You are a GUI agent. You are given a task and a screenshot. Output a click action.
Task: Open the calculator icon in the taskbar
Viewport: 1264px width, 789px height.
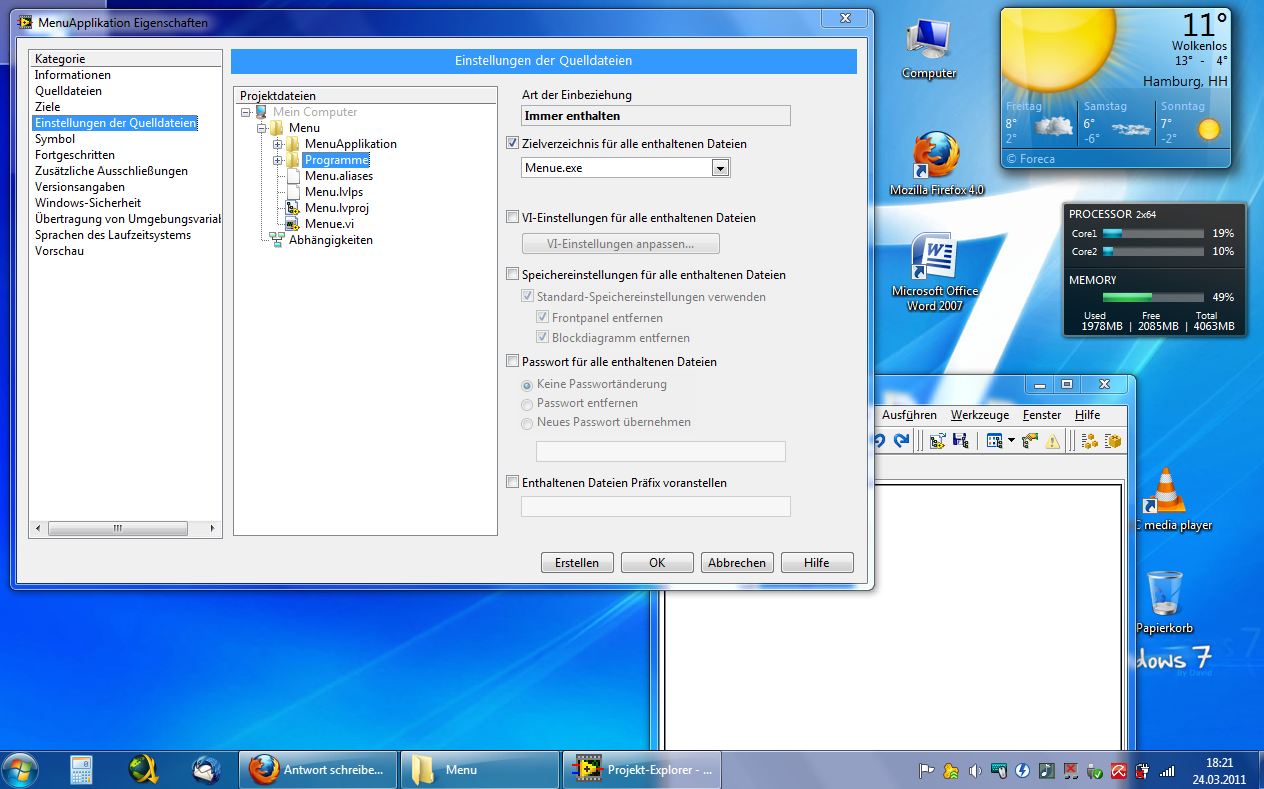tap(82, 770)
